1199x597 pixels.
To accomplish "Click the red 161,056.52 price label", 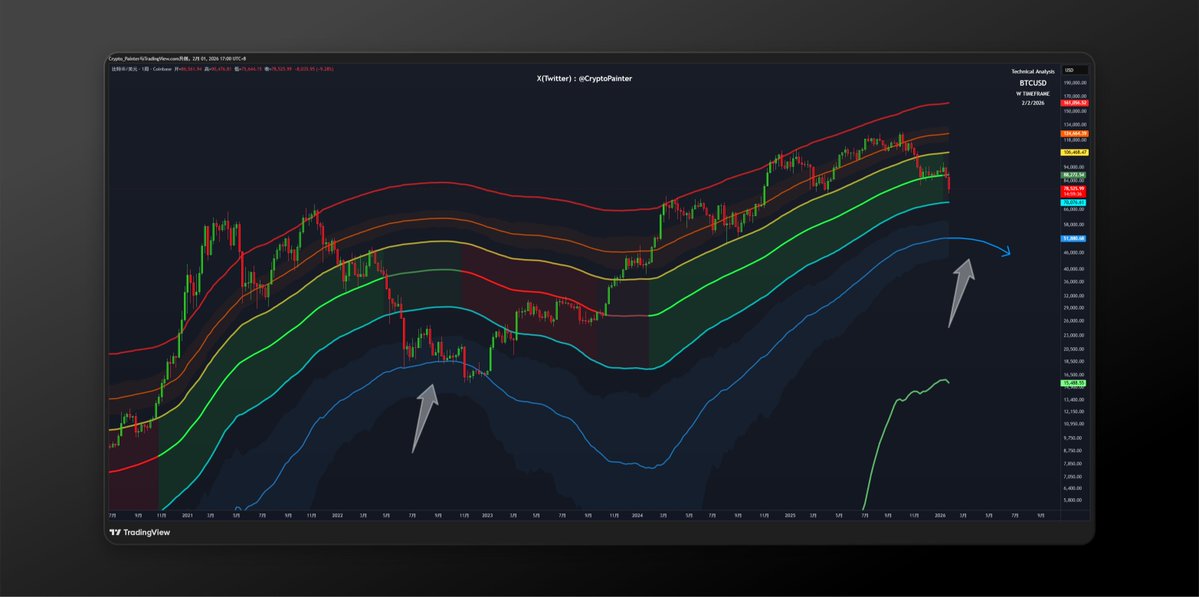I will coord(1075,103).
